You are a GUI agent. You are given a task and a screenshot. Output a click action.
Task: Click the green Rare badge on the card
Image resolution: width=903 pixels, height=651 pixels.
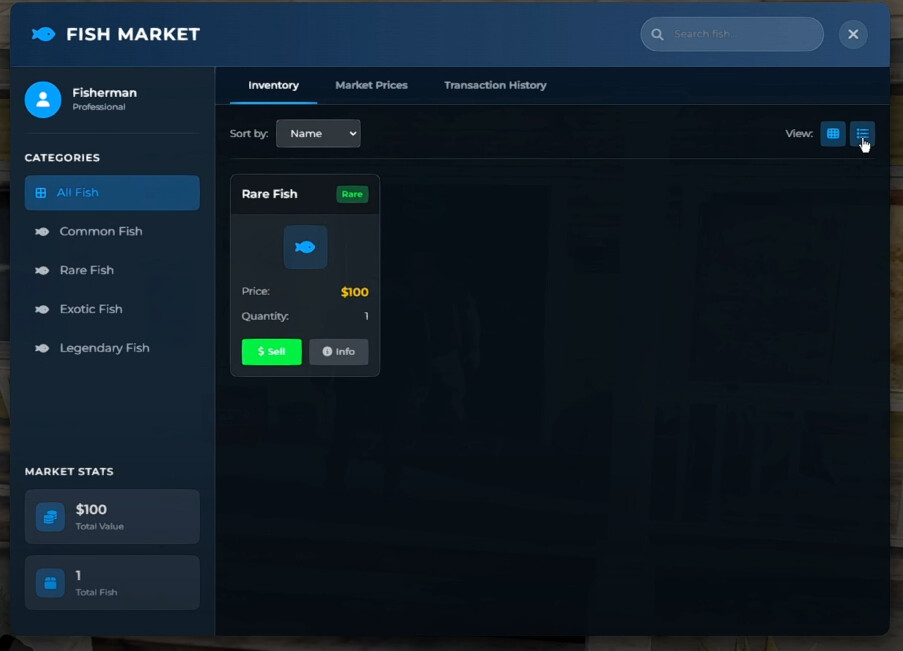click(351, 194)
